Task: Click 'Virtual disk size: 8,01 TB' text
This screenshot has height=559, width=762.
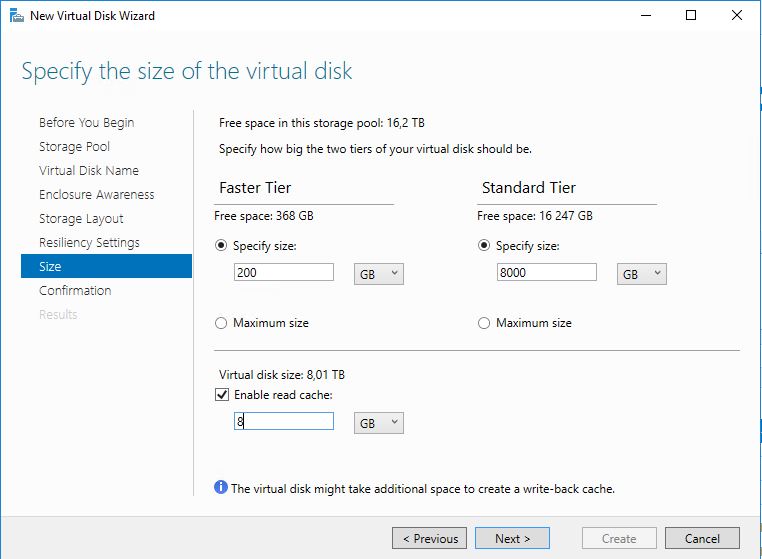Action: coord(282,375)
